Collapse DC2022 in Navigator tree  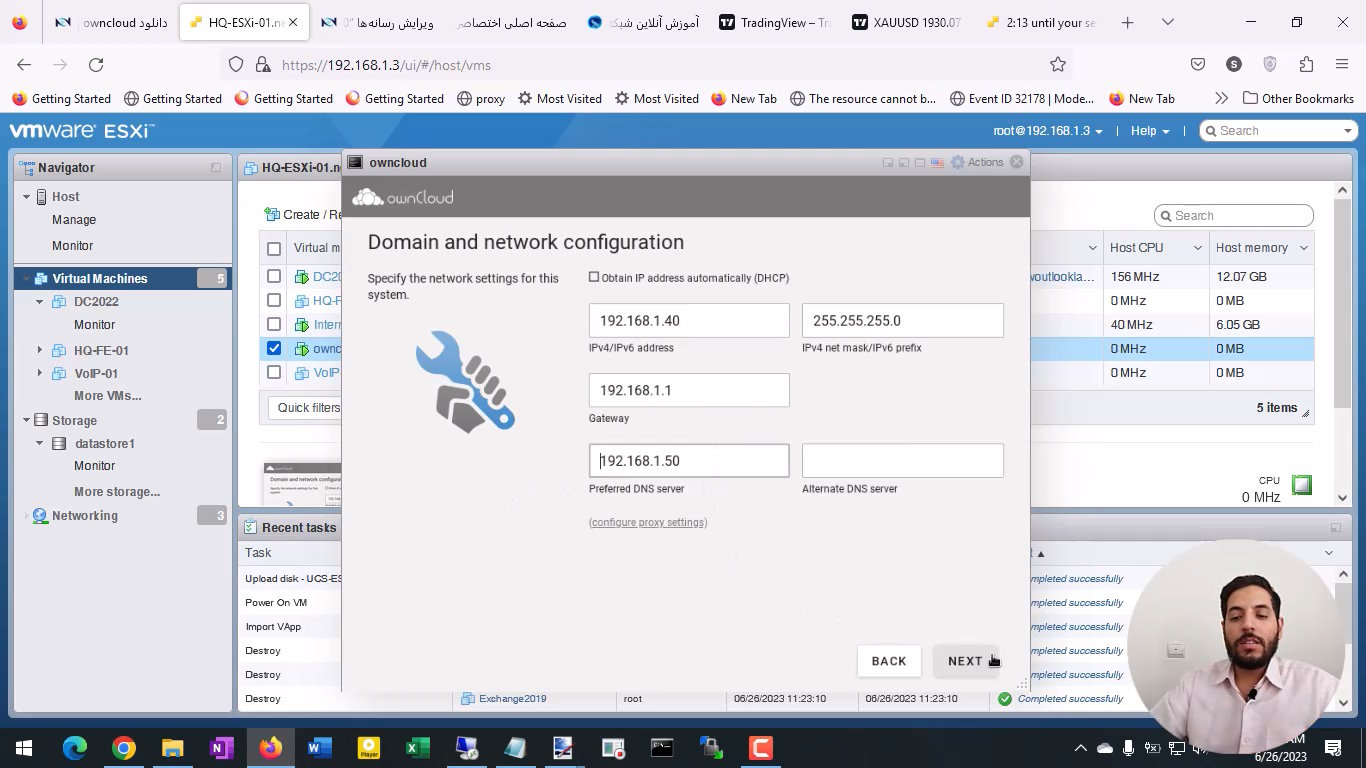40,301
